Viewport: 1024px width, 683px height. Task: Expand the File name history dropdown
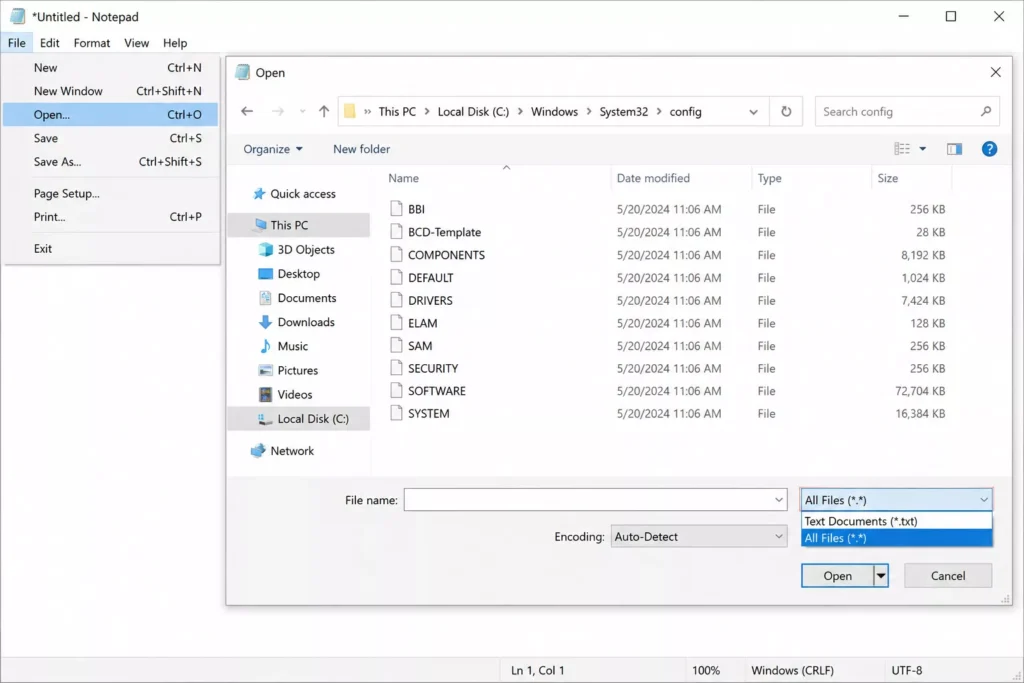point(778,500)
